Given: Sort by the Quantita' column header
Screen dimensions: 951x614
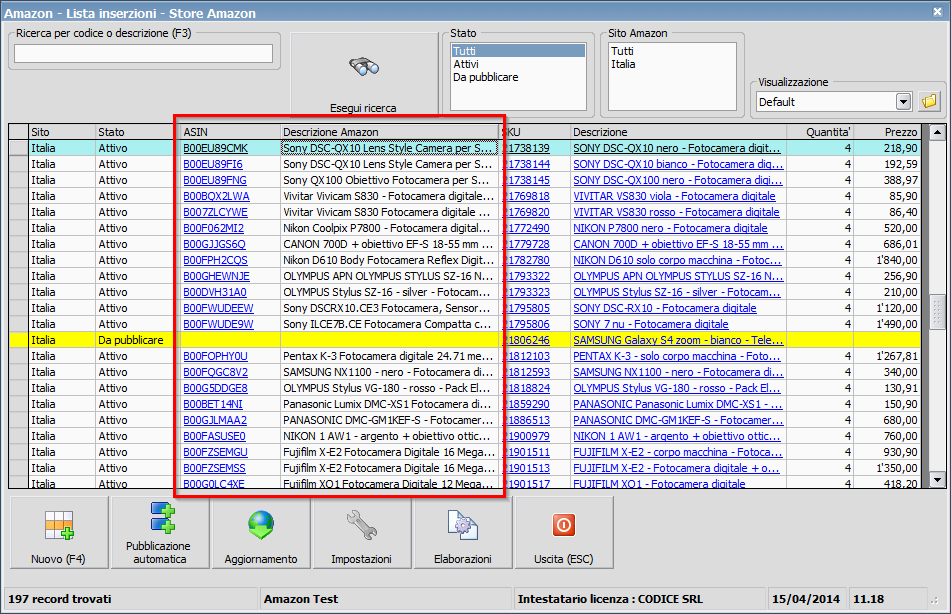Looking at the screenshot, I should click(x=820, y=132).
